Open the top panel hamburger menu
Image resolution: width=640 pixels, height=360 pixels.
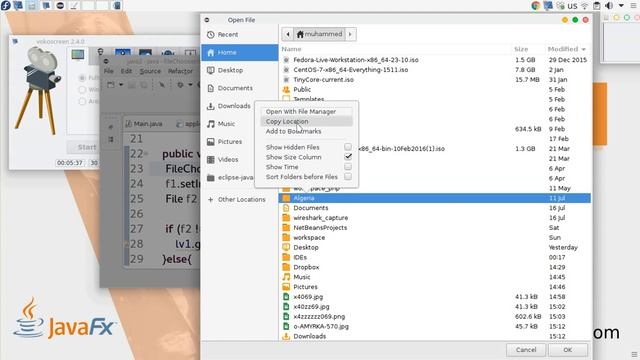[x=634, y=6]
